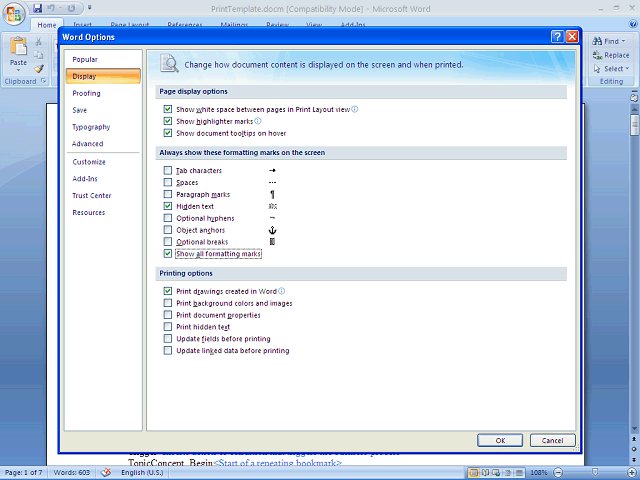Uncheck Show highlighter marks
Screen dimensions: 640x480
(x=168, y=121)
